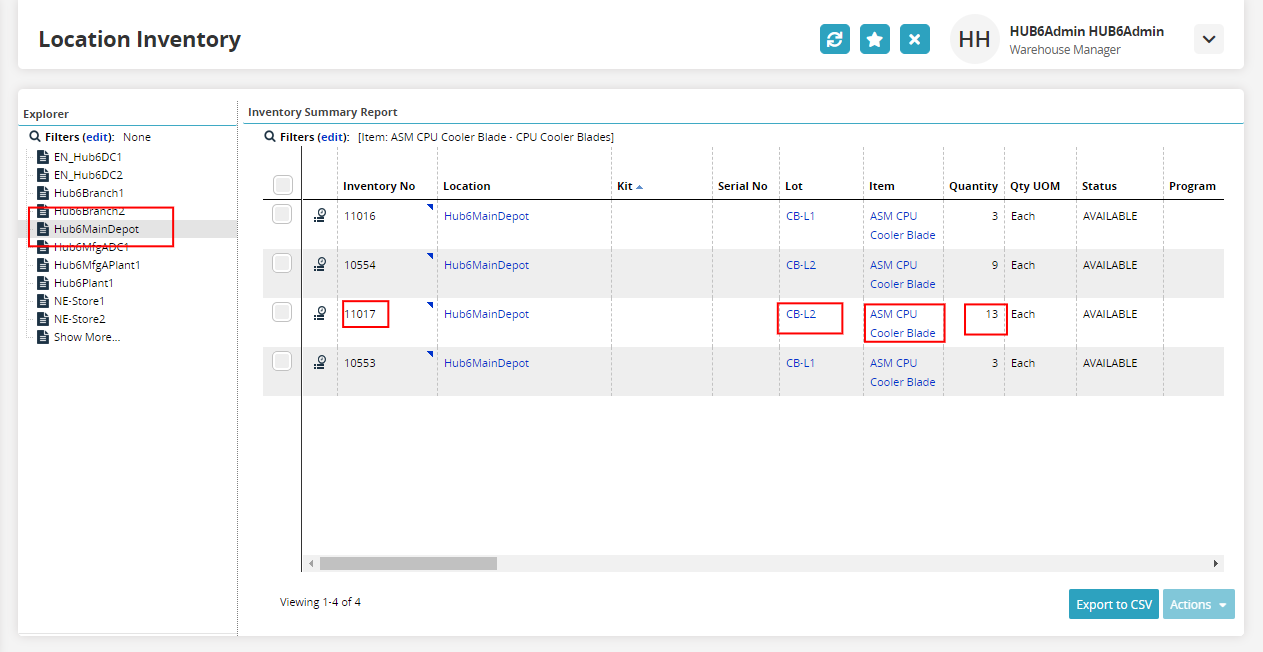Open Hub6MainDepot link in row 11017

(x=486, y=314)
